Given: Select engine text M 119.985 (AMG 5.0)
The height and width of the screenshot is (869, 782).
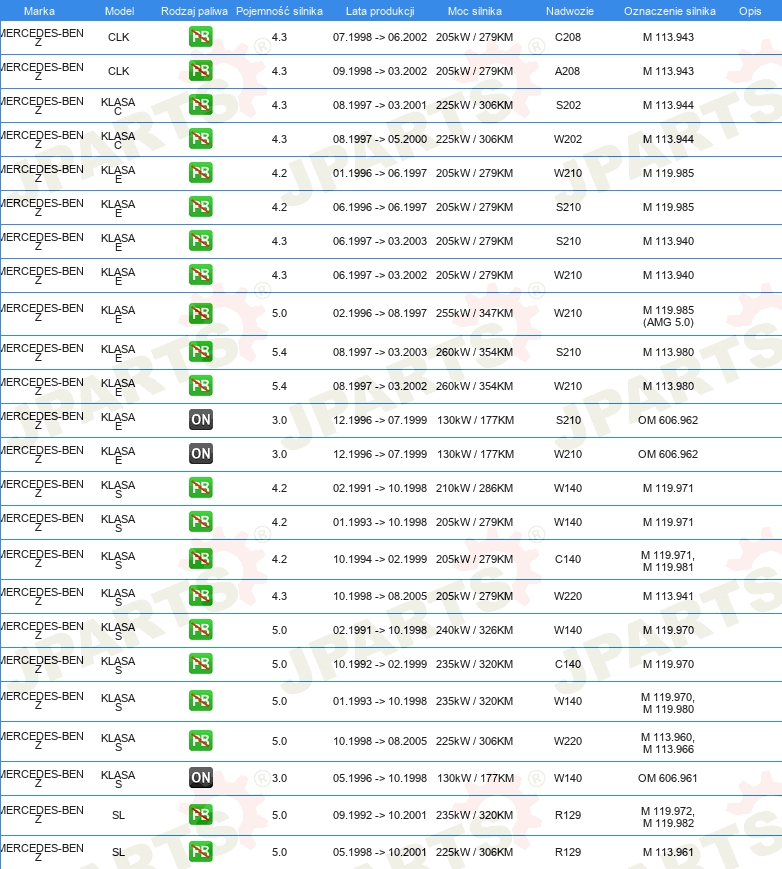Looking at the screenshot, I should click(668, 316).
